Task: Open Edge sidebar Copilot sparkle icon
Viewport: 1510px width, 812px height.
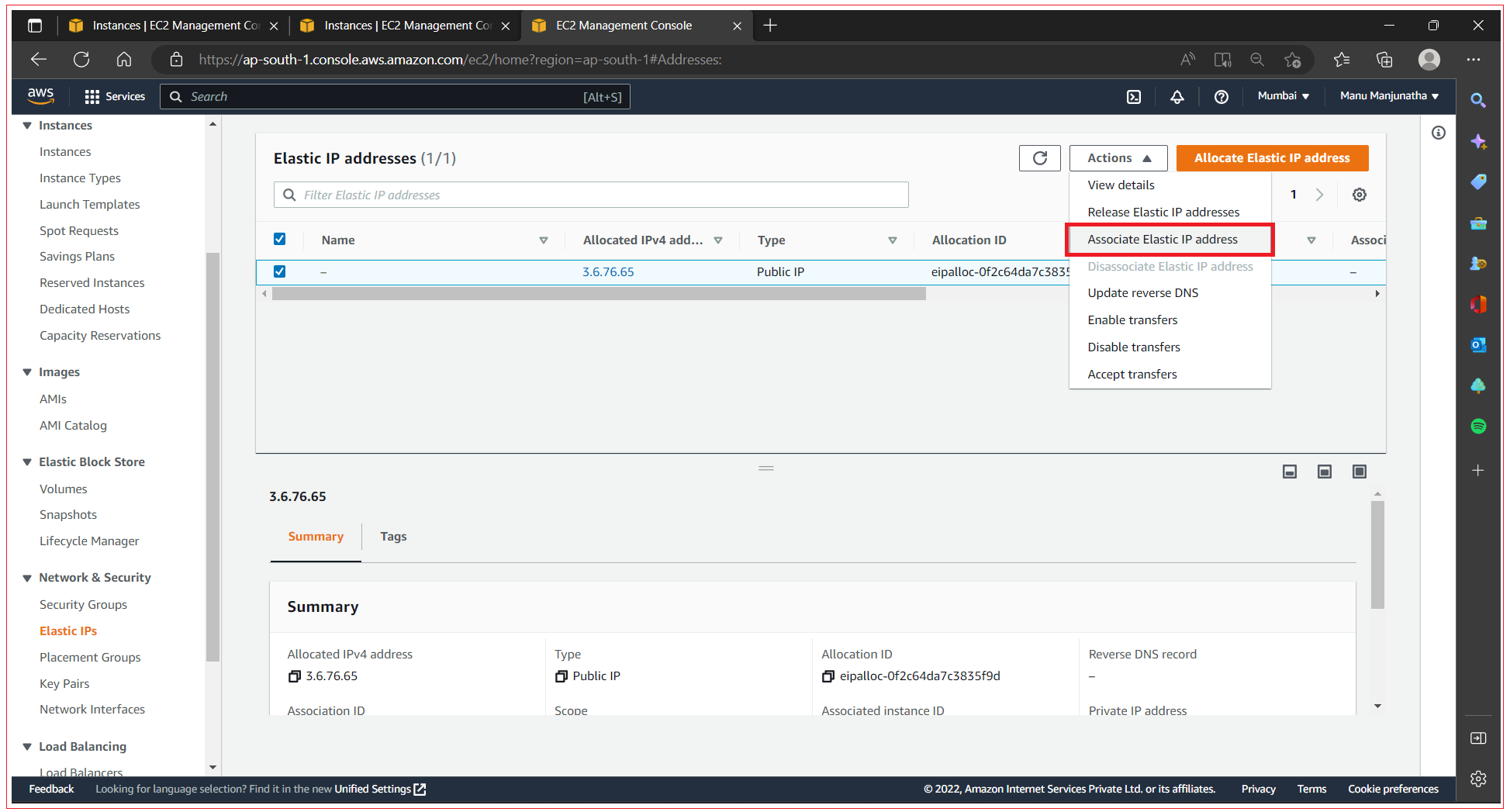Action: pos(1478,141)
